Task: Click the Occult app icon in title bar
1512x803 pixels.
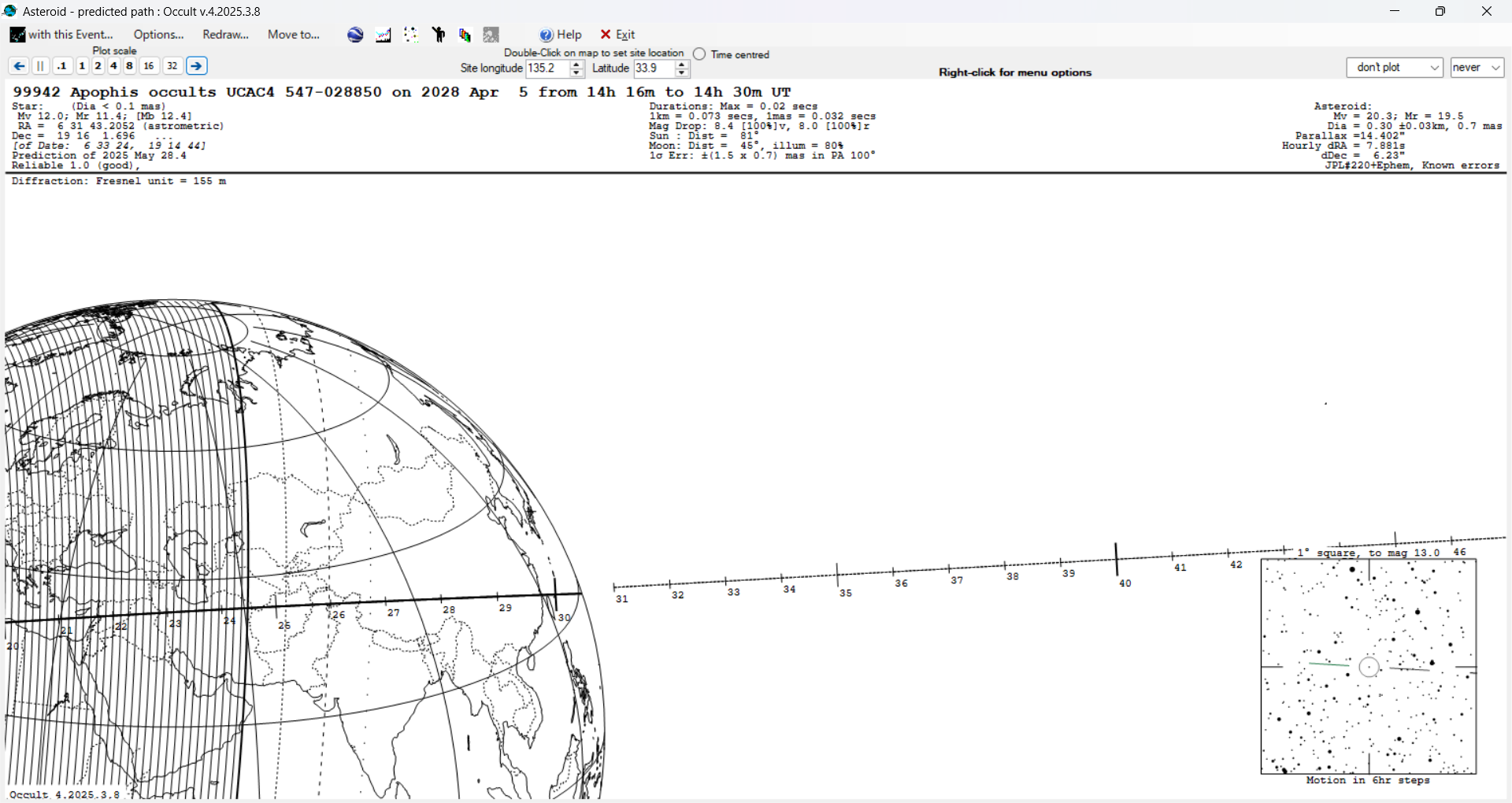Action: click(10, 11)
